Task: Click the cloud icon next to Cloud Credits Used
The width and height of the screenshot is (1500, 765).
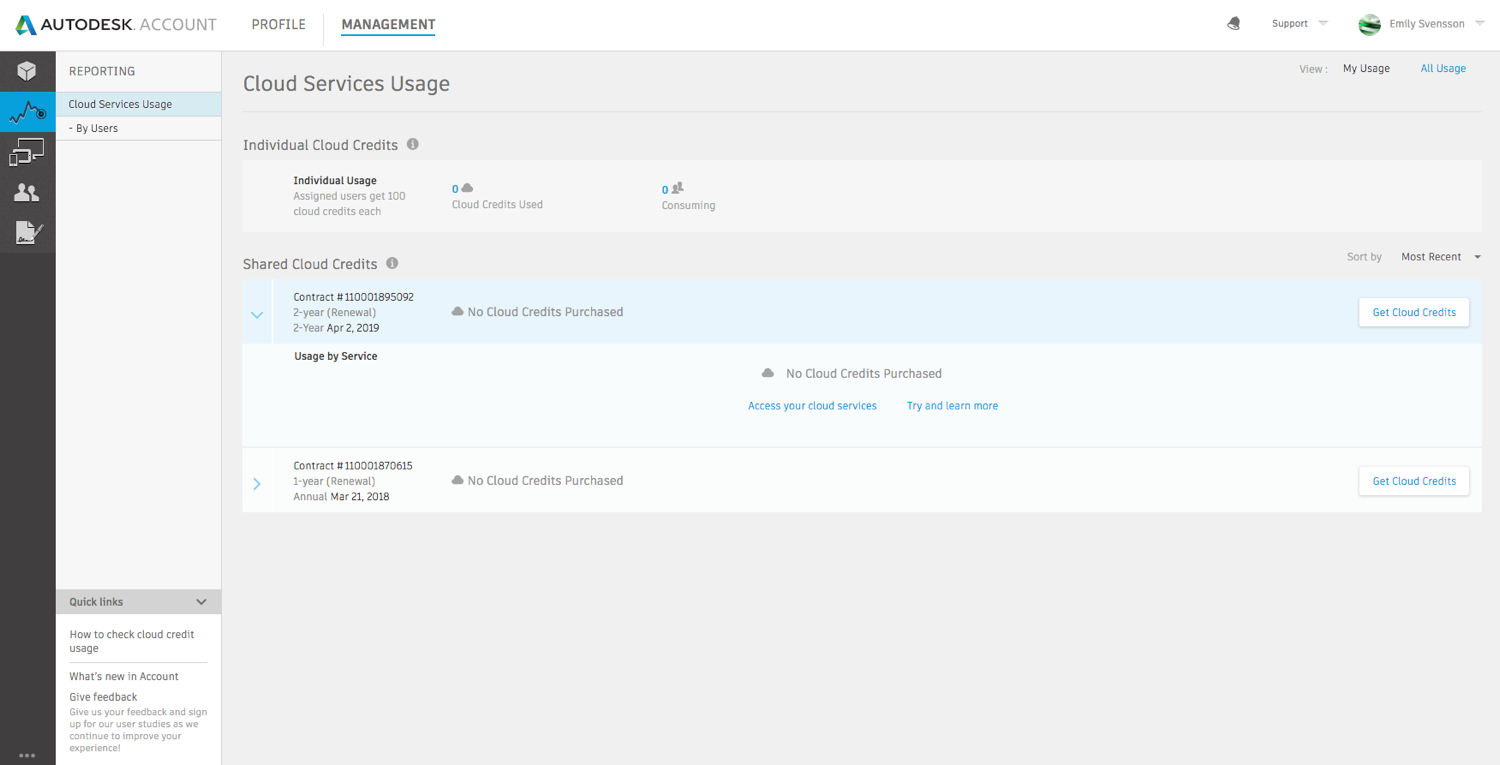Action: pos(467,188)
